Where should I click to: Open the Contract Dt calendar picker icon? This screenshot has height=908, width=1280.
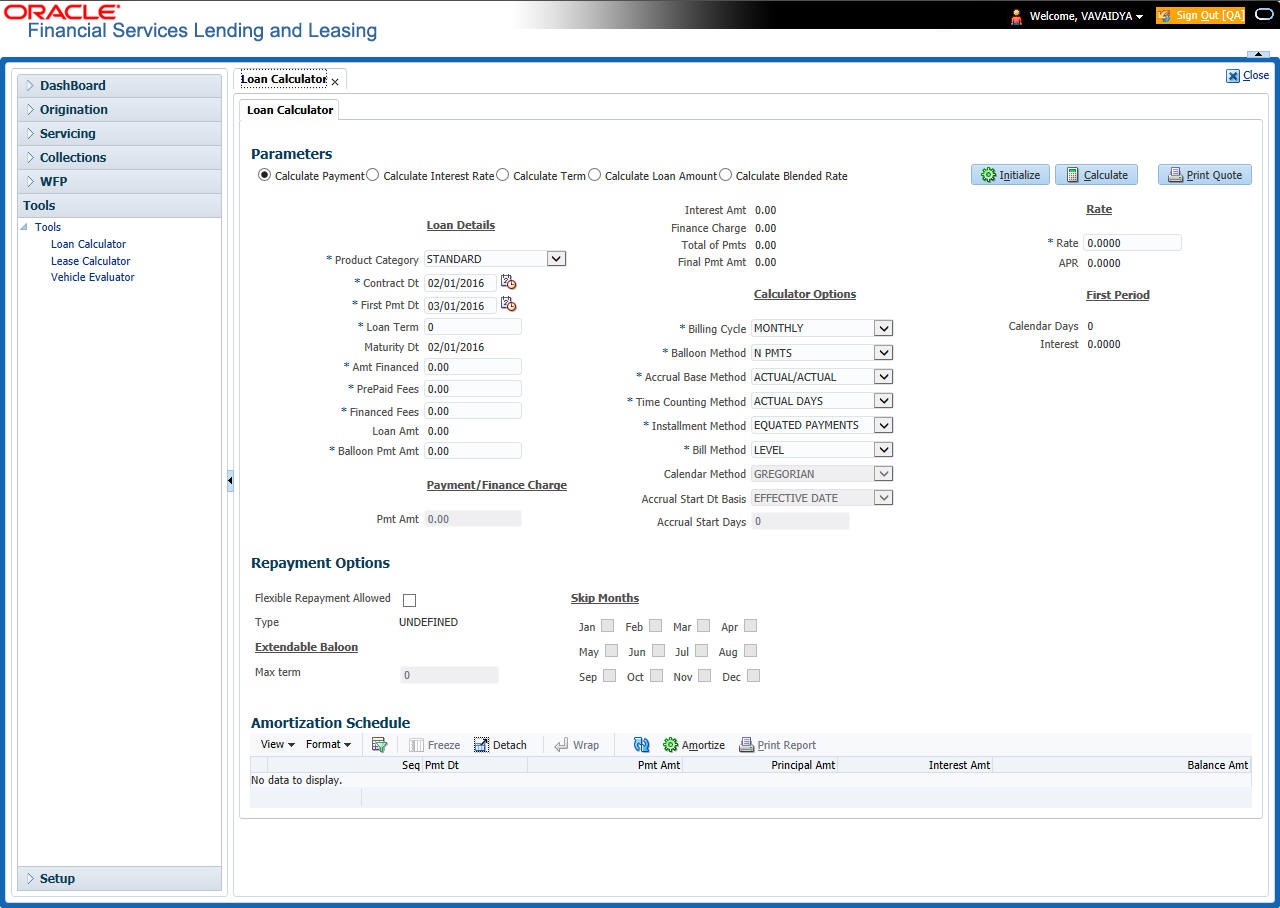tap(508, 282)
